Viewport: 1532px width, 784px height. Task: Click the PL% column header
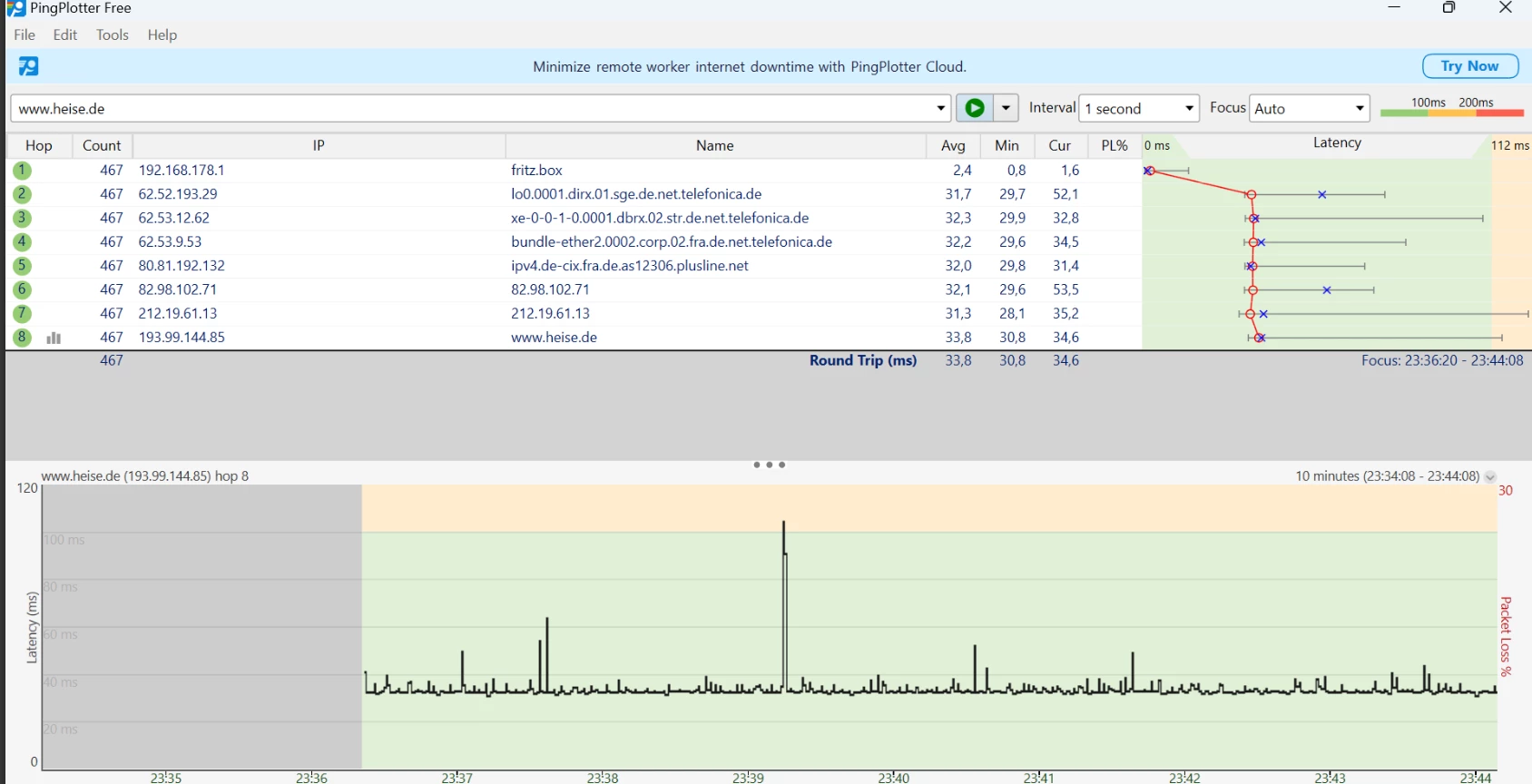point(1114,145)
